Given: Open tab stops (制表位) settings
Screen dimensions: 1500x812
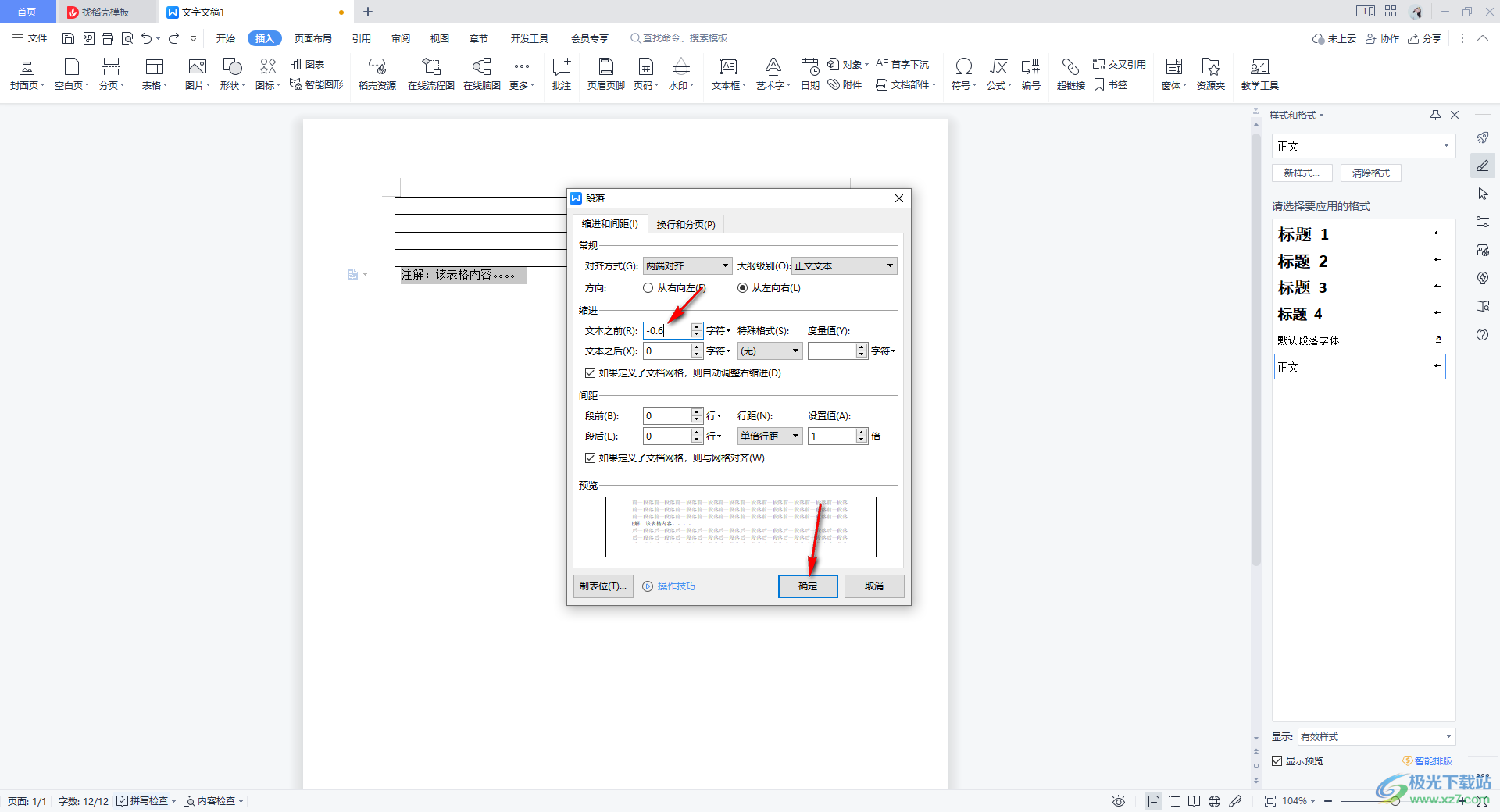Looking at the screenshot, I should coord(603,586).
